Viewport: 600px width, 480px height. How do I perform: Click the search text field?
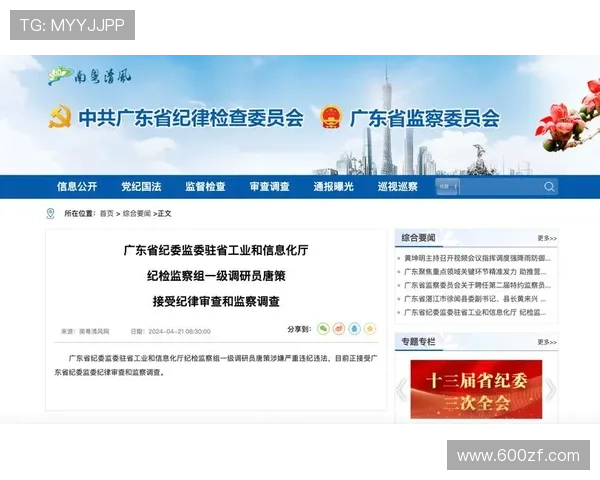[501, 187]
